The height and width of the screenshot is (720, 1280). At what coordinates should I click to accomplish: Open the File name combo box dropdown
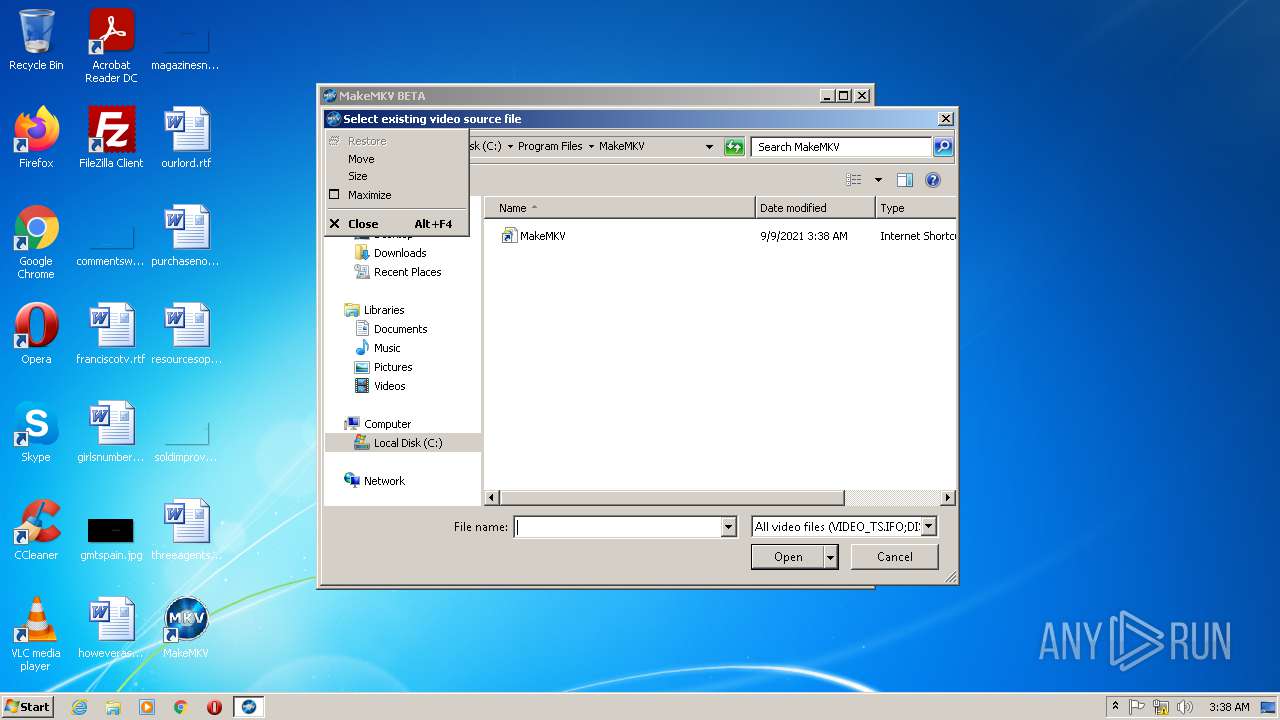pyautogui.click(x=728, y=527)
